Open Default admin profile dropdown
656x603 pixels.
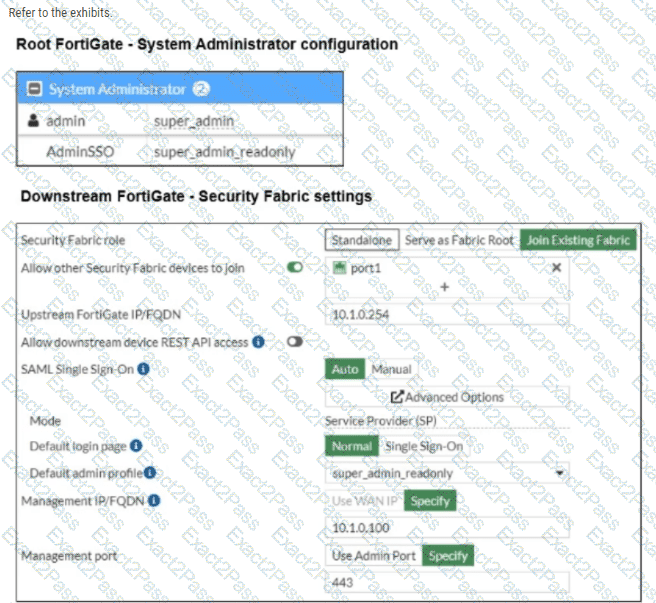(x=447, y=473)
